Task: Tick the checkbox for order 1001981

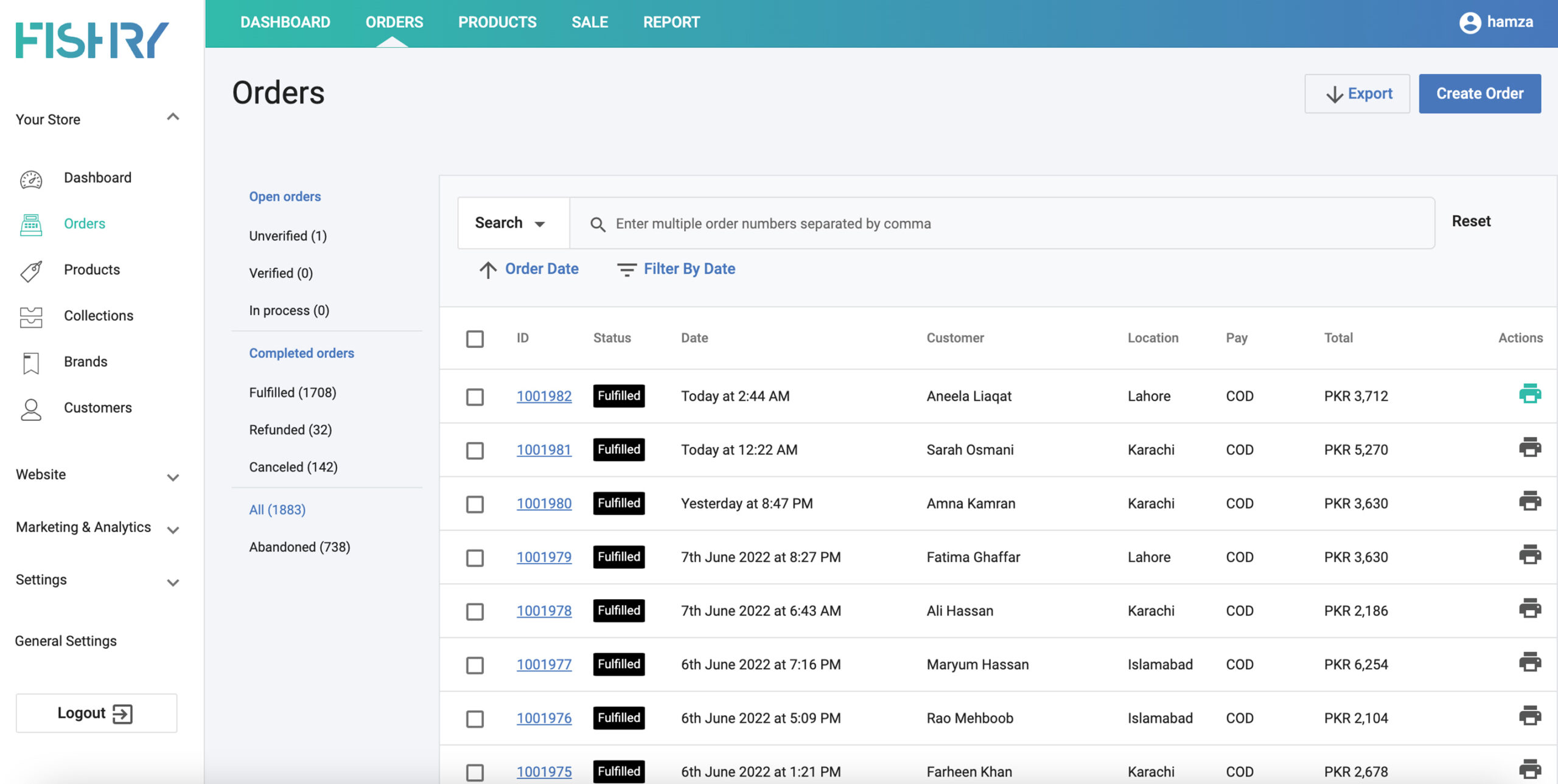Action: [x=475, y=451]
